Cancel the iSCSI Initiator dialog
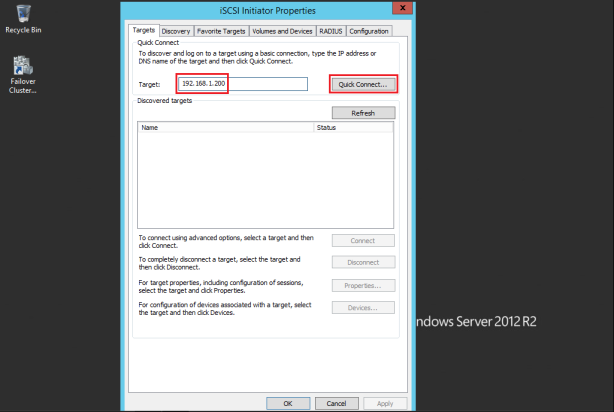 tap(337, 403)
